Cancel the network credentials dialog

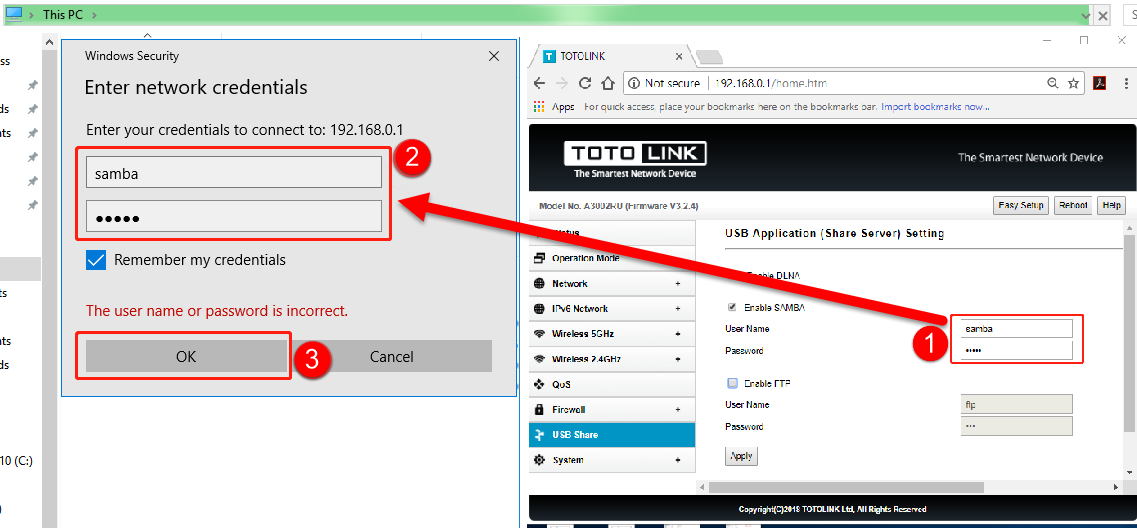pyautogui.click(x=392, y=356)
